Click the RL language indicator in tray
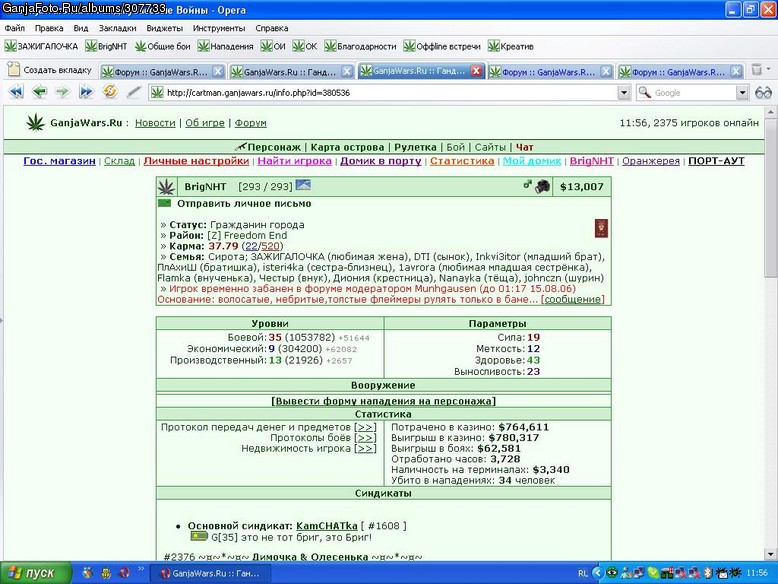This screenshot has width=778, height=584. 583,573
